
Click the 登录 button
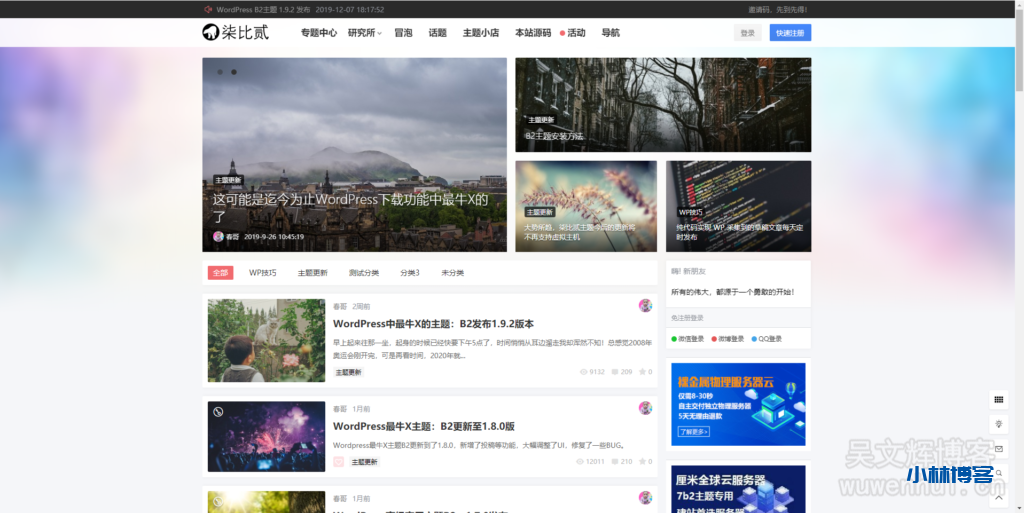tap(747, 33)
